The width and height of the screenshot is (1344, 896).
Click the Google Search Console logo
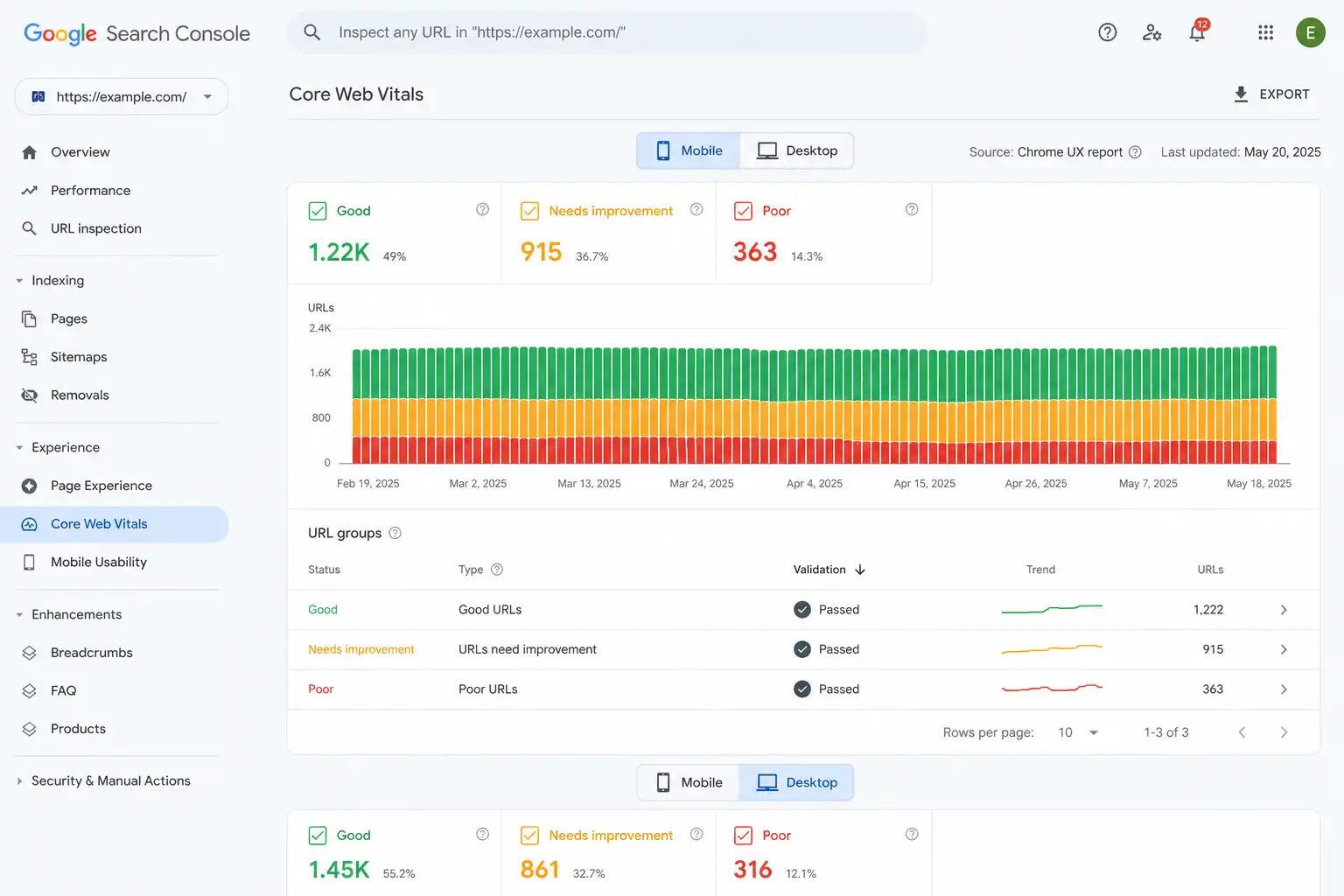point(136,33)
